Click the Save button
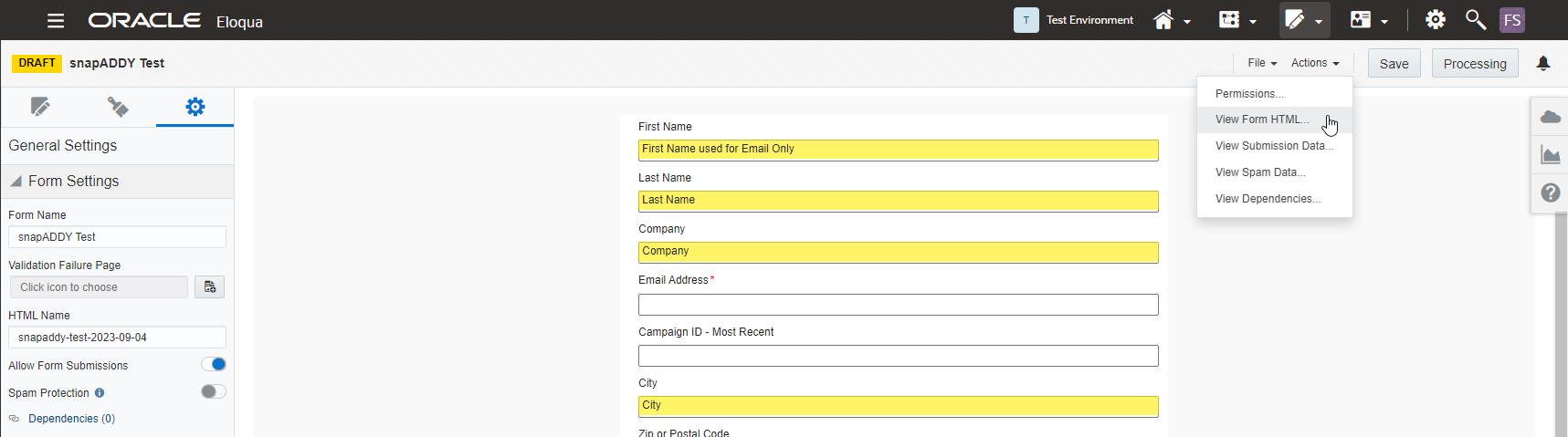Screen dimensions: 1568x437 pyautogui.click(x=1394, y=64)
